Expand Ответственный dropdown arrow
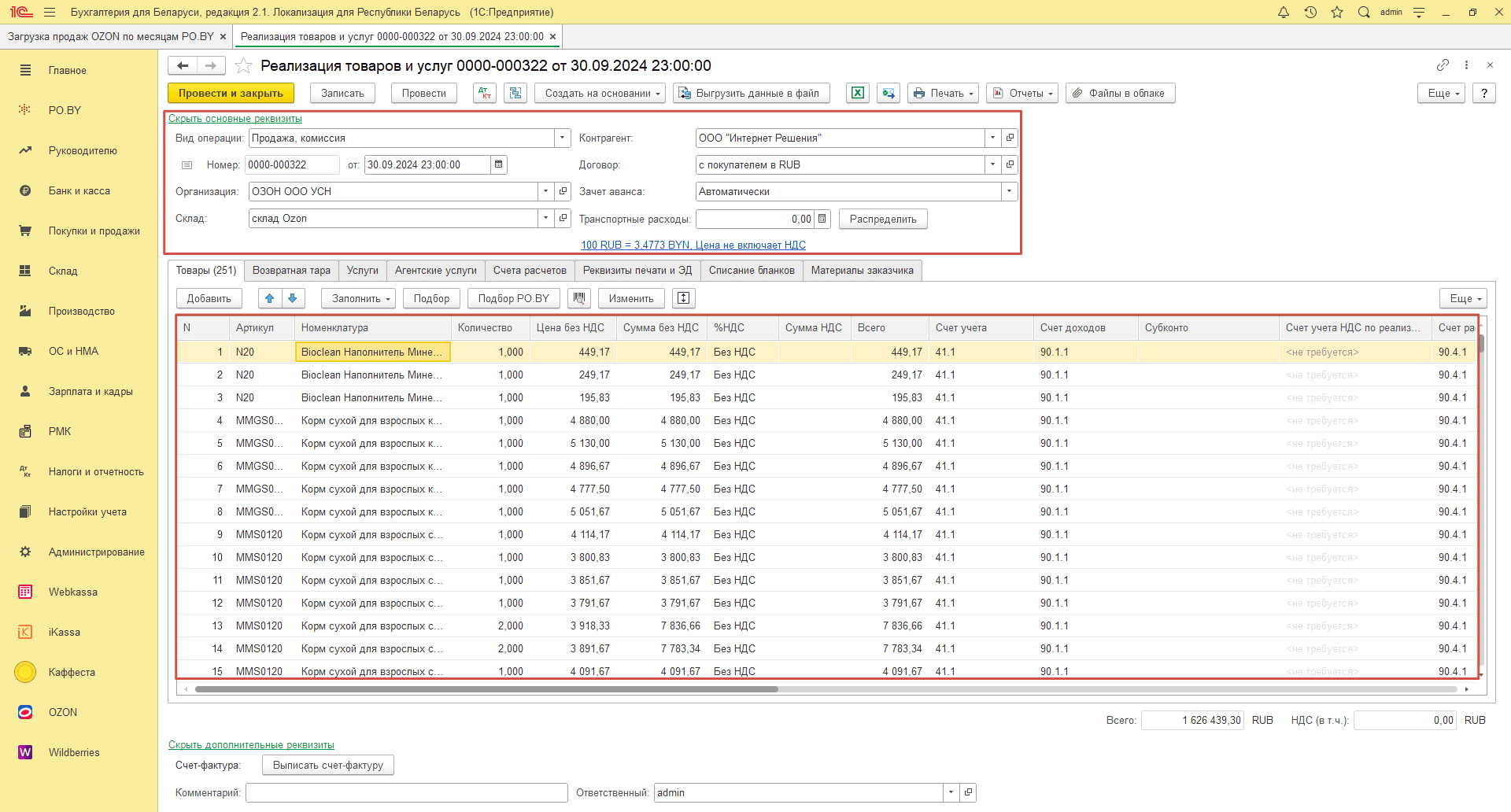The width and height of the screenshot is (1511, 812). (951, 792)
